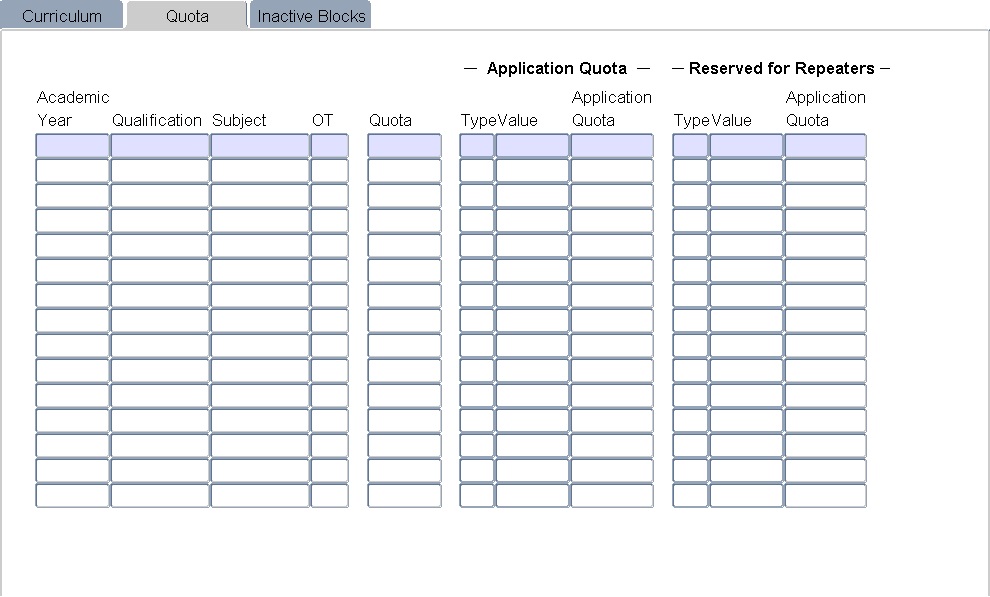
Task: Click first row Academic Year field
Action: 72,146
